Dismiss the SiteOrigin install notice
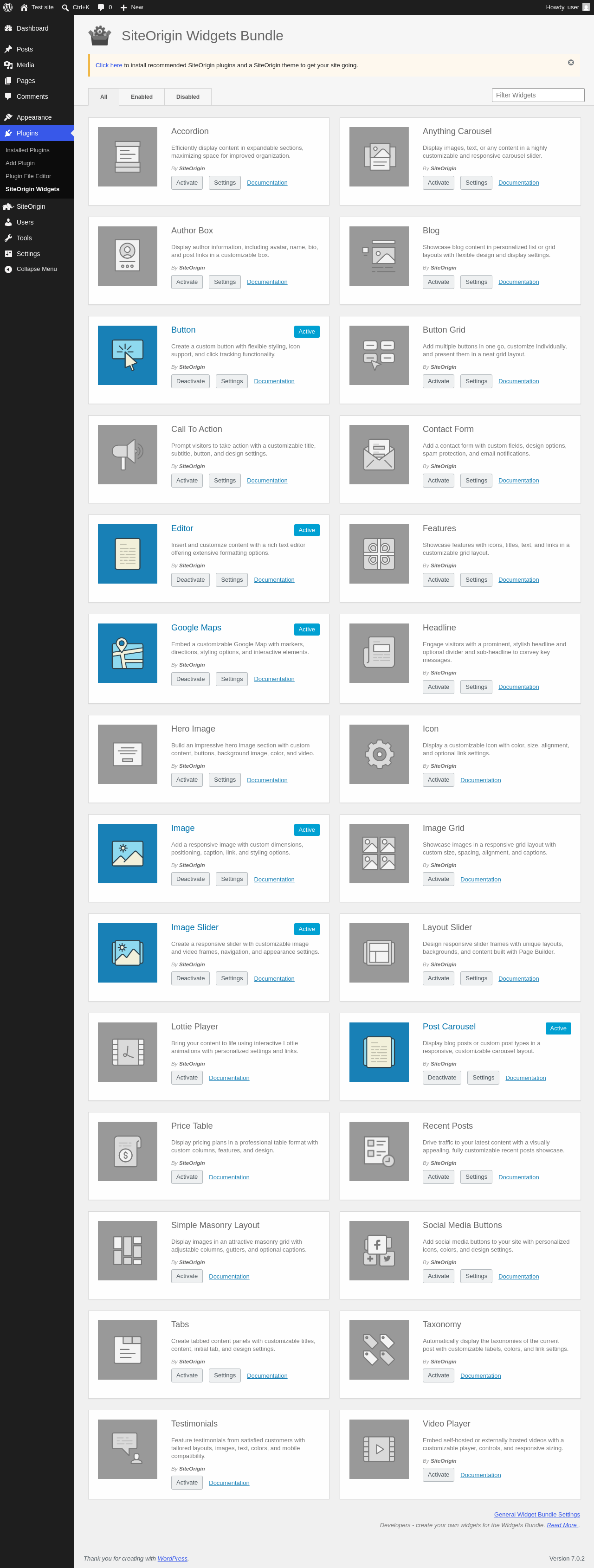This screenshot has width=594, height=1568. tap(571, 62)
